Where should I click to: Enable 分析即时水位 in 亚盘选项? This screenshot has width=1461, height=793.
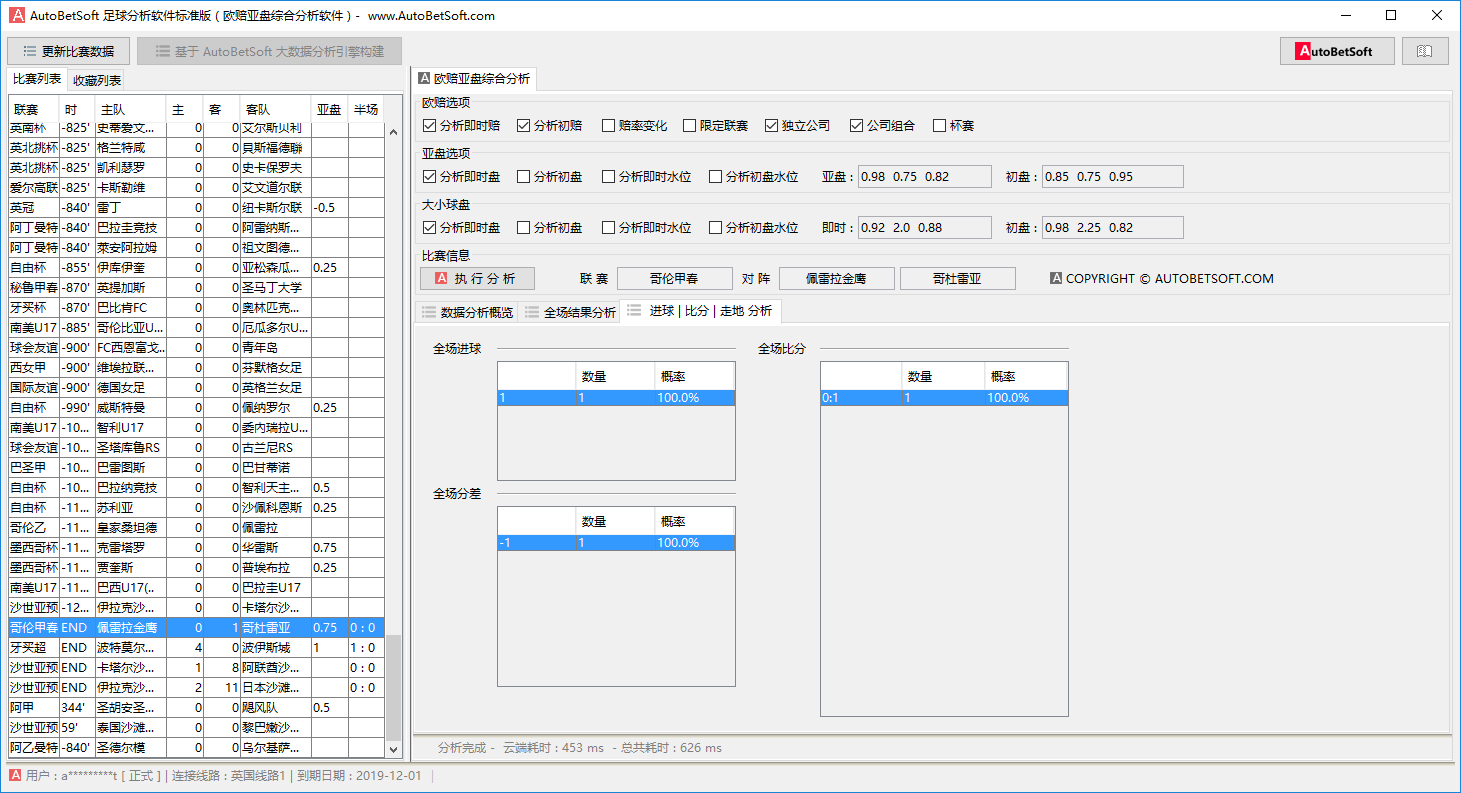[x=646, y=177]
